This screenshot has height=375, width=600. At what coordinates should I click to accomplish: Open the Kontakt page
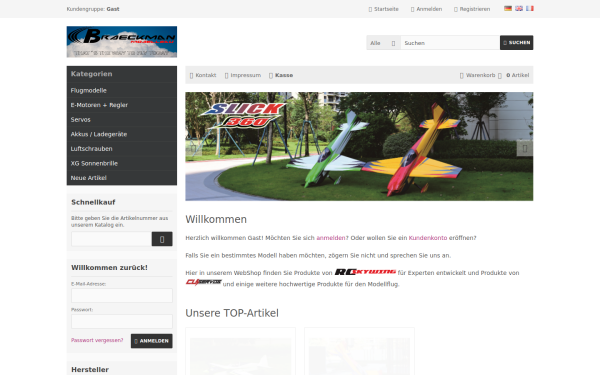pos(203,75)
